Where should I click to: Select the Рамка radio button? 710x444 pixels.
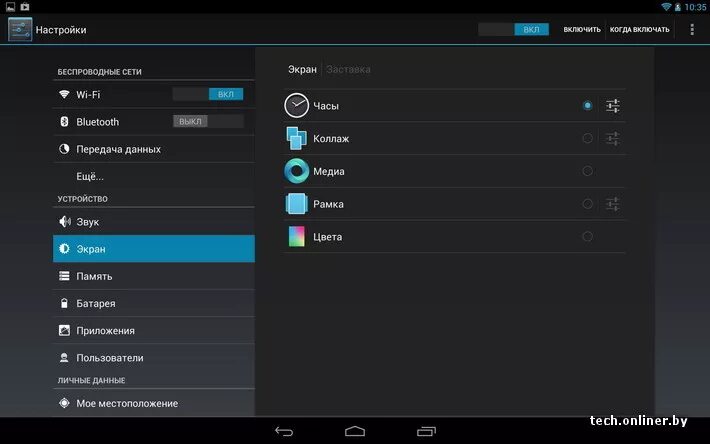[587, 204]
